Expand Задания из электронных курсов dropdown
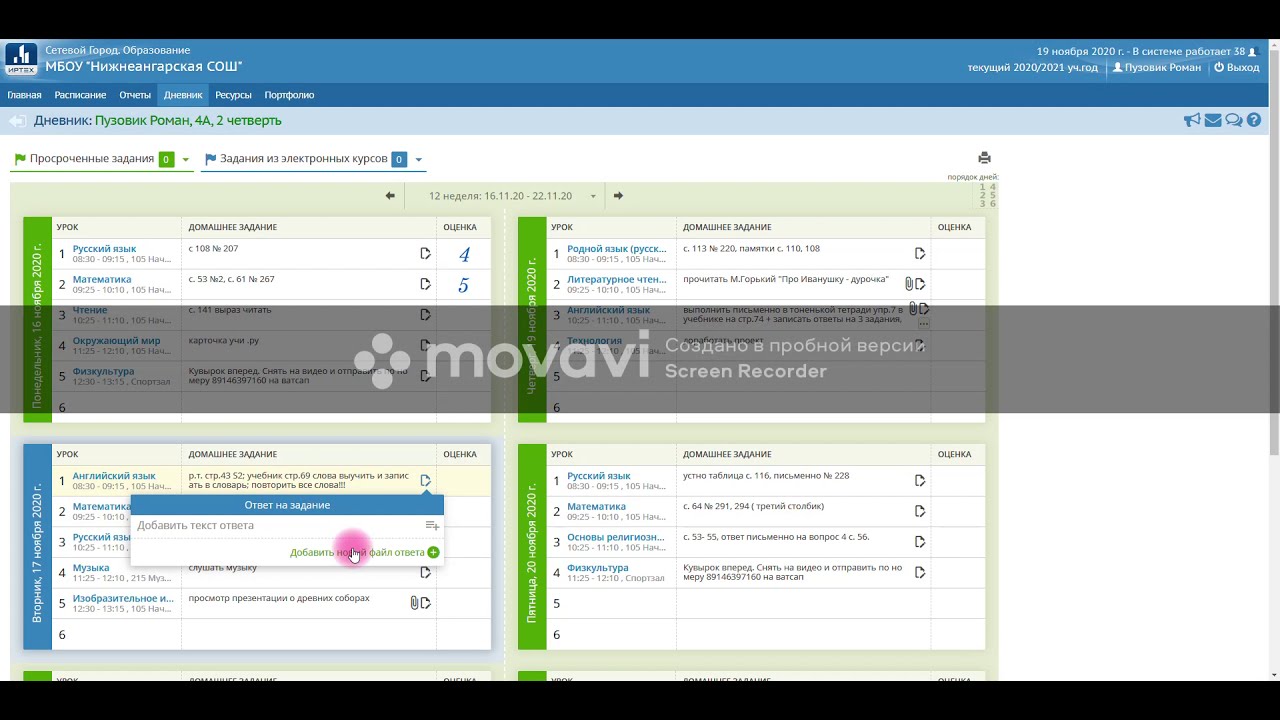This screenshot has width=1280, height=720. pyautogui.click(x=418, y=160)
